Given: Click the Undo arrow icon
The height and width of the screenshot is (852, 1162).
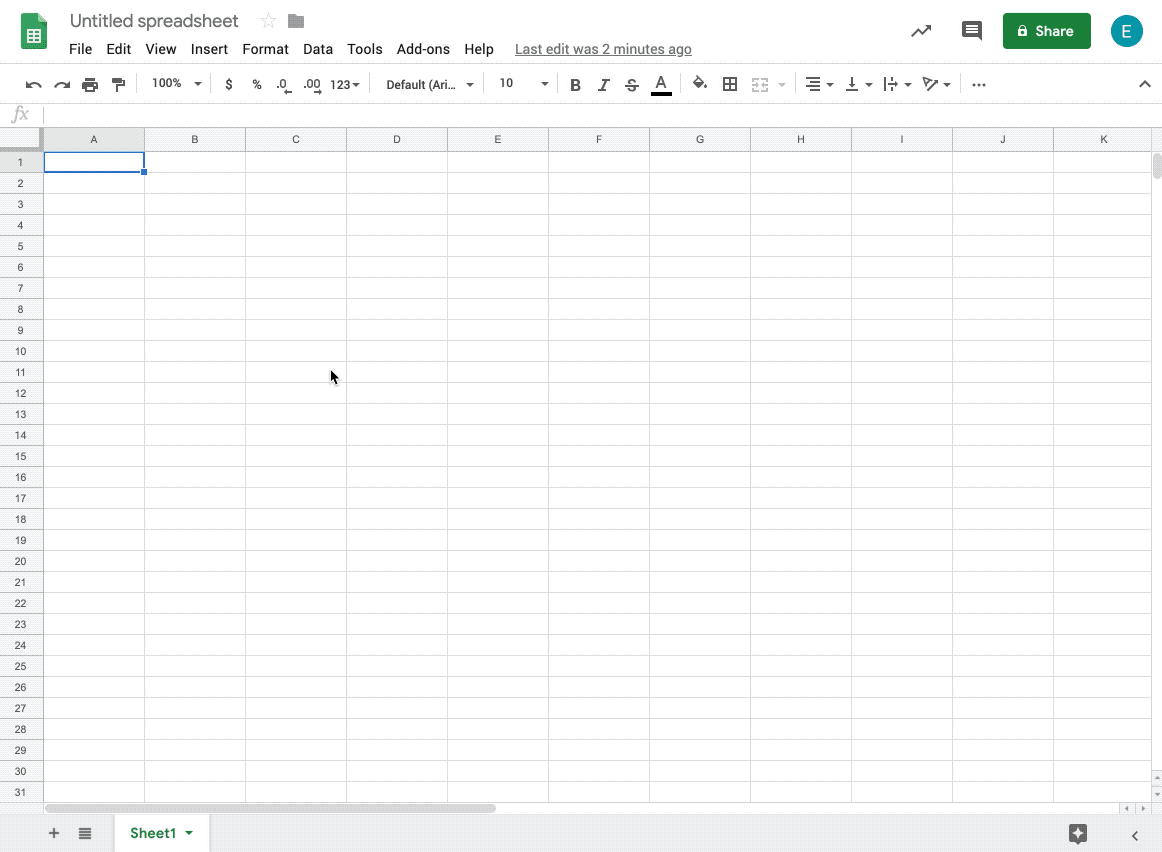Looking at the screenshot, I should pyautogui.click(x=33, y=85).
